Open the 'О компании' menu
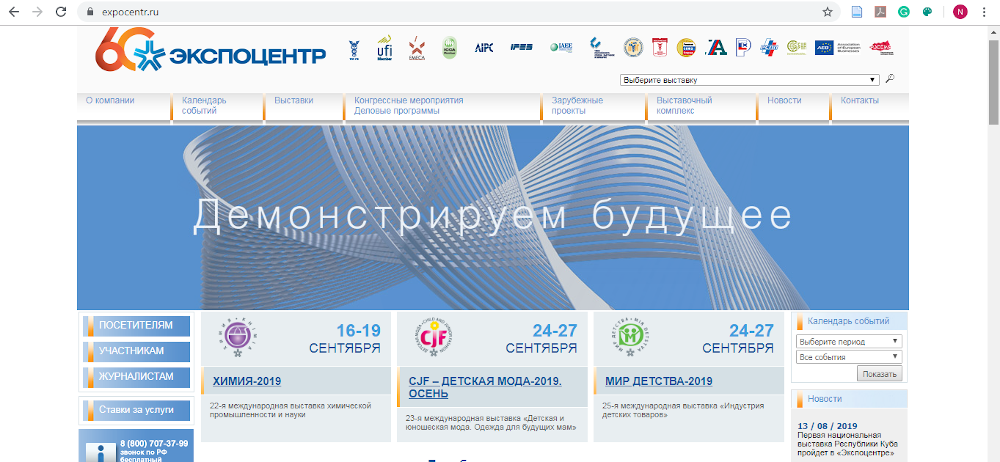The image size is (1000, 462). [110, 100]
